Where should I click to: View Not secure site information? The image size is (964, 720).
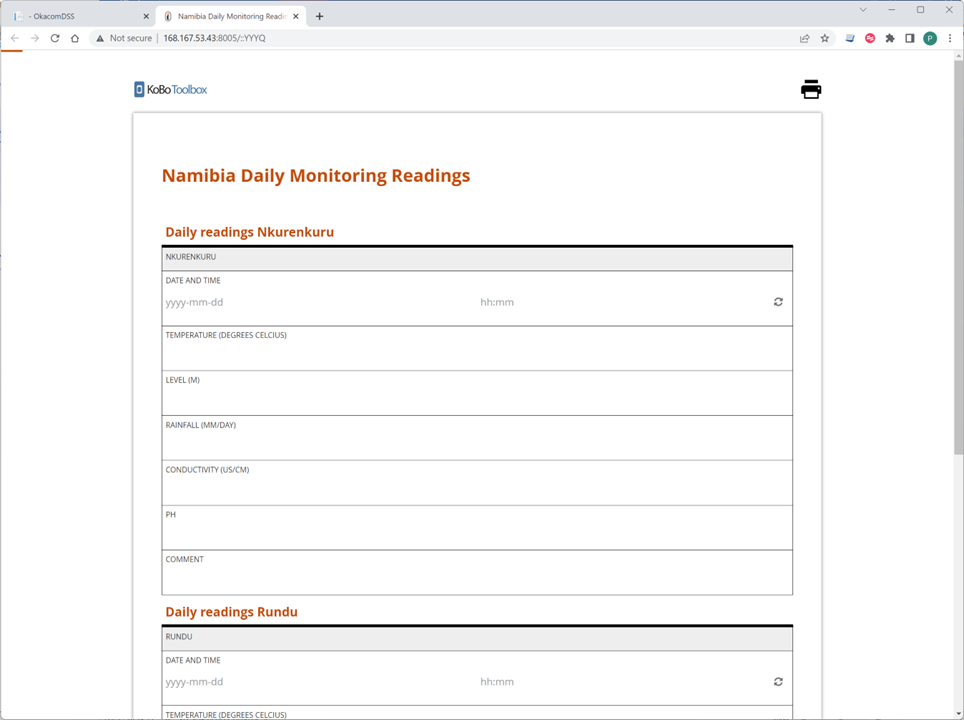(124, 38)
